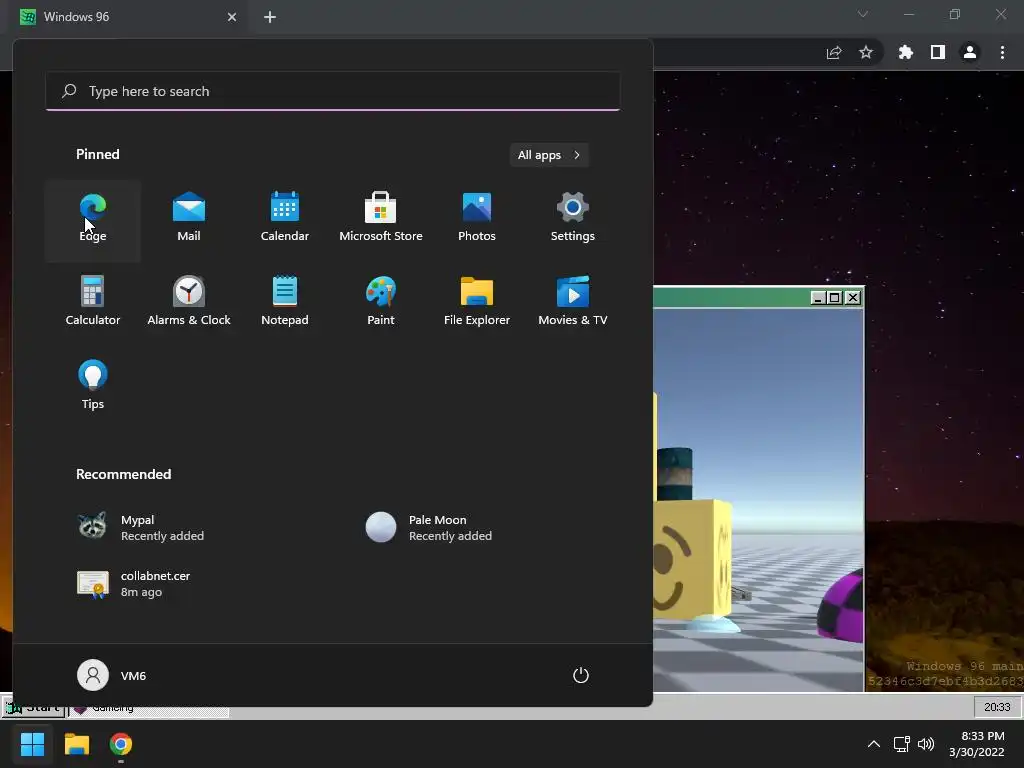1024x768 pixels.
Task: Click the Chrome share page icon
Action: point(834,53)
